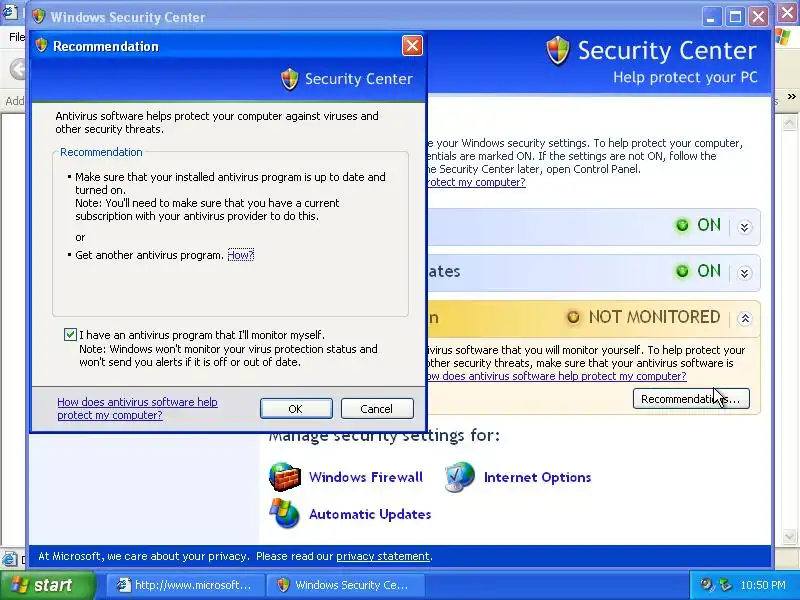This screenshot has height=600, width=800.
Task: Click the scroll down arrow in the browser window
Action: tap(789, 536)
